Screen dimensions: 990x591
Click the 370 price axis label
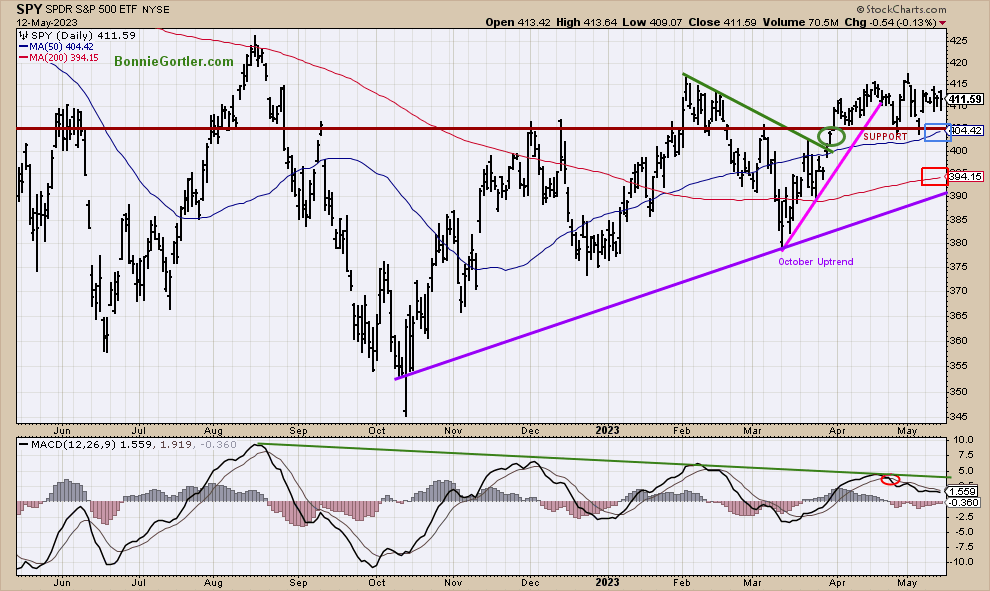click(x=958, y=290)
